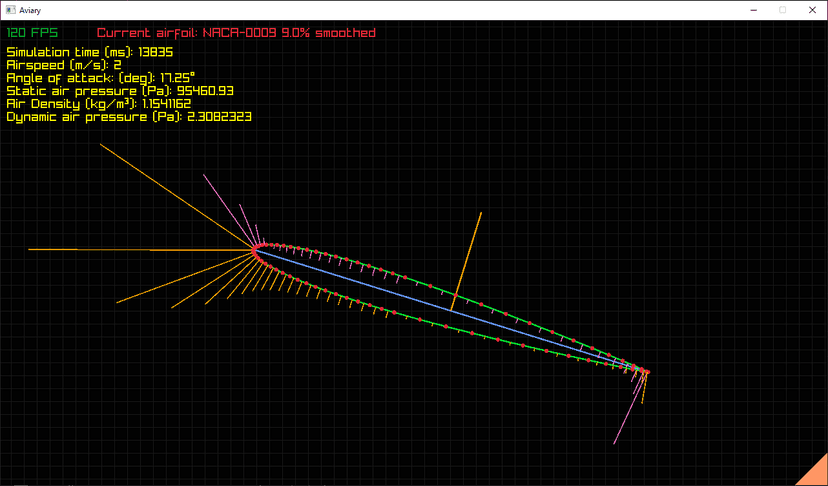The image size is (828, 486).
Task: Click the orange triangle in bottom-right corner
Action: 808,469
